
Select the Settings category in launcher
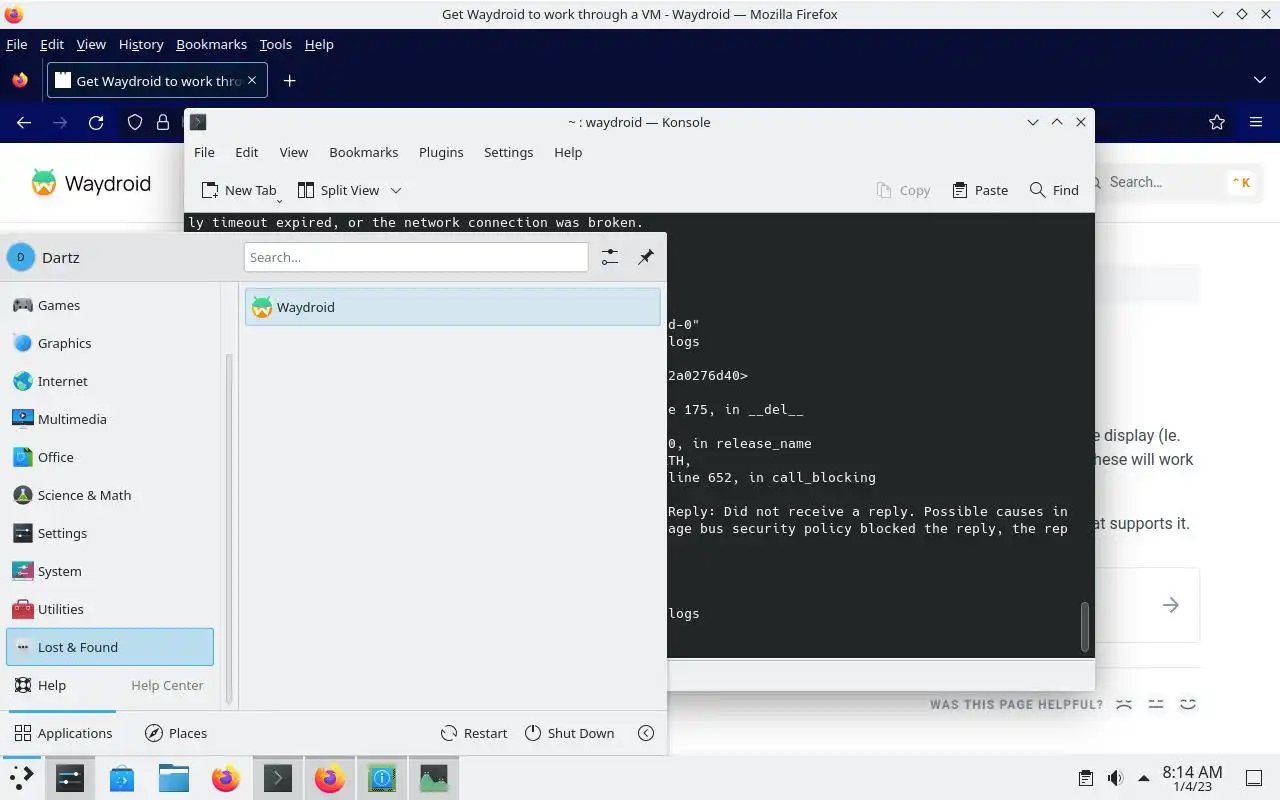(x=110, y=533)
